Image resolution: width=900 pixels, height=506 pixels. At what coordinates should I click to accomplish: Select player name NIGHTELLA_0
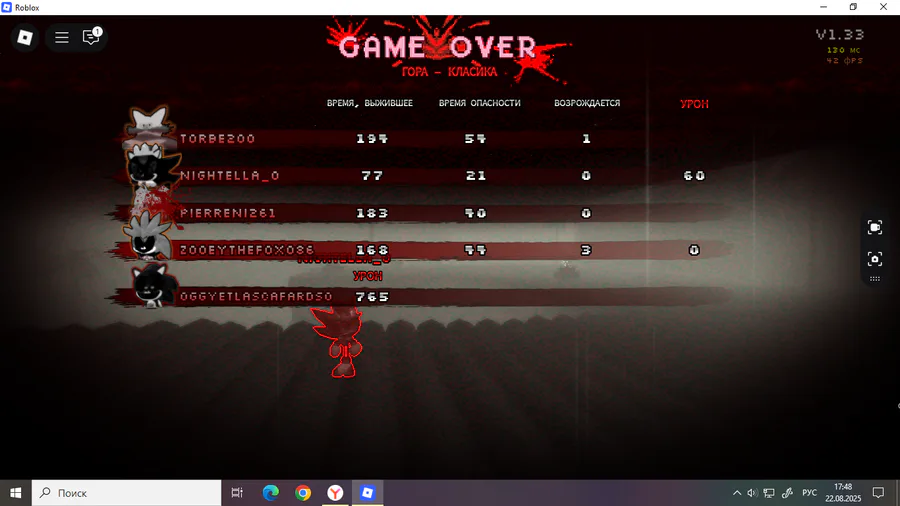230,176
